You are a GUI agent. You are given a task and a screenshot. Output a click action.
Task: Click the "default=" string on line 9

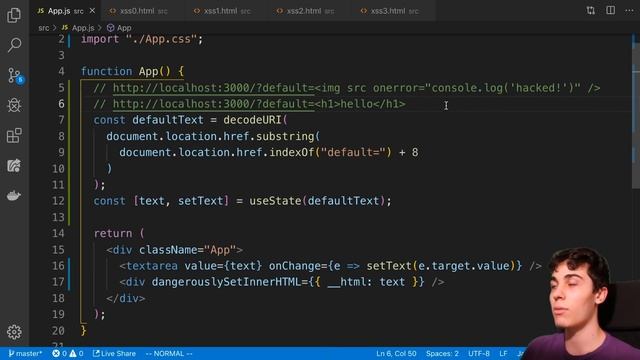coord(353,152)
